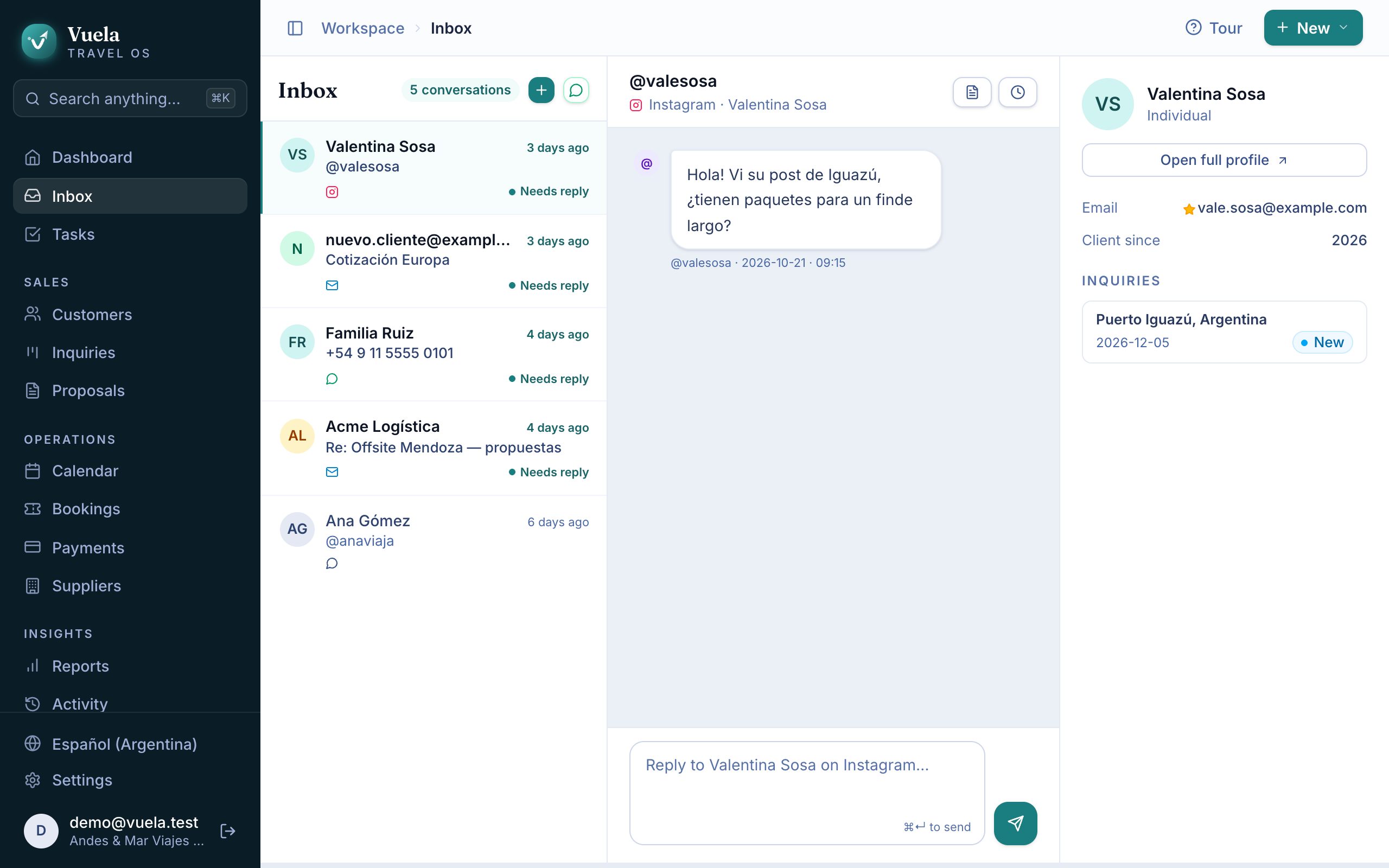This screenshot has width=1389, height=868.
Task: Click Open full profile button
Action: [1224, 159]
